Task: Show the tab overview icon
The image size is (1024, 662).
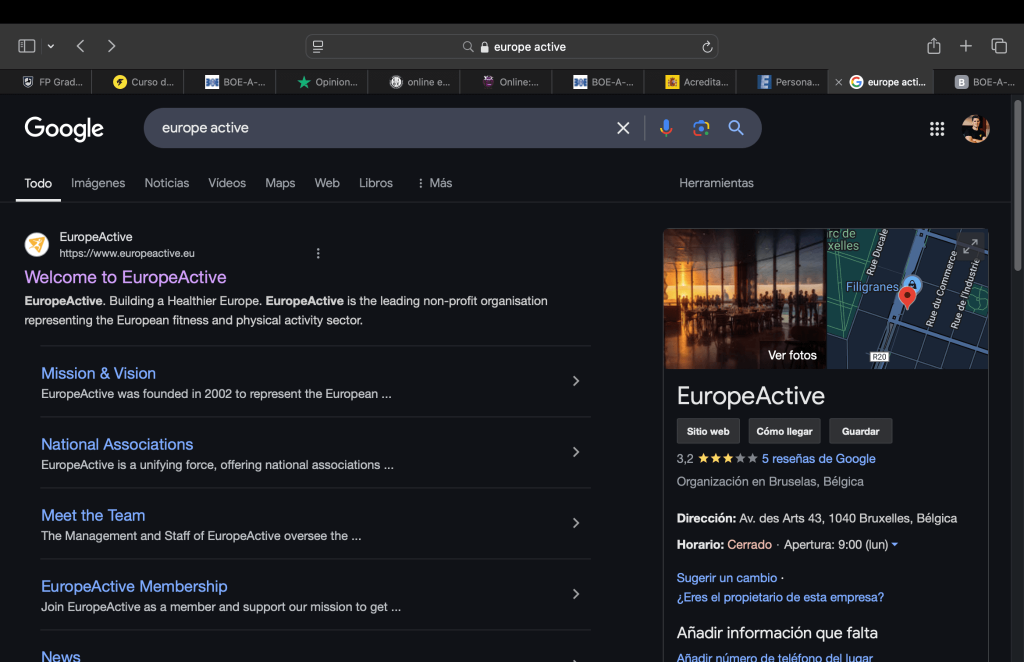Action: tap(999, 46)
